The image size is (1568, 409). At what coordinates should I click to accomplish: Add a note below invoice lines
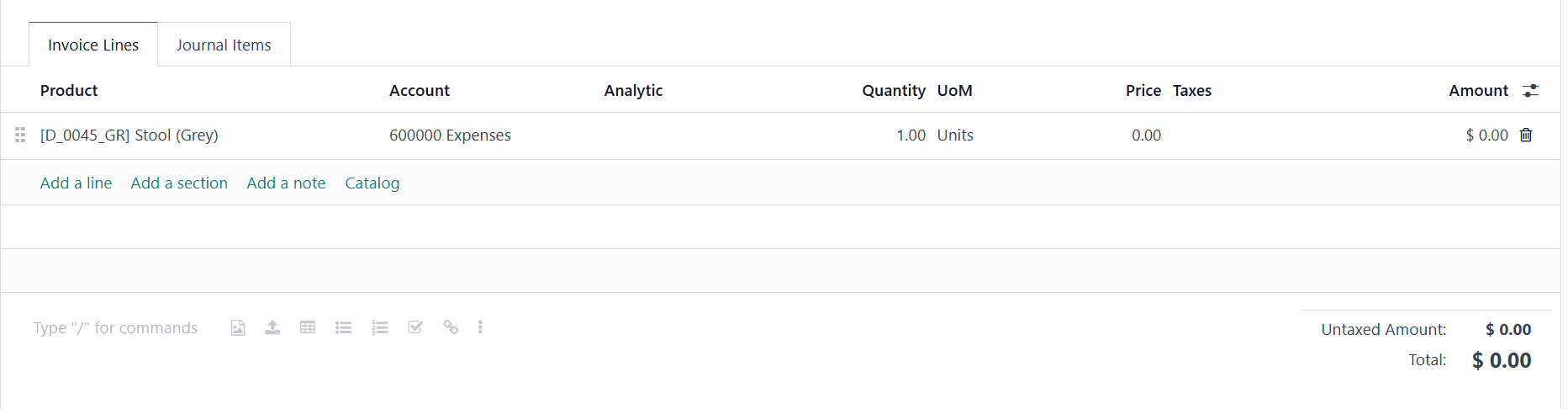click(x=286, y=183)
